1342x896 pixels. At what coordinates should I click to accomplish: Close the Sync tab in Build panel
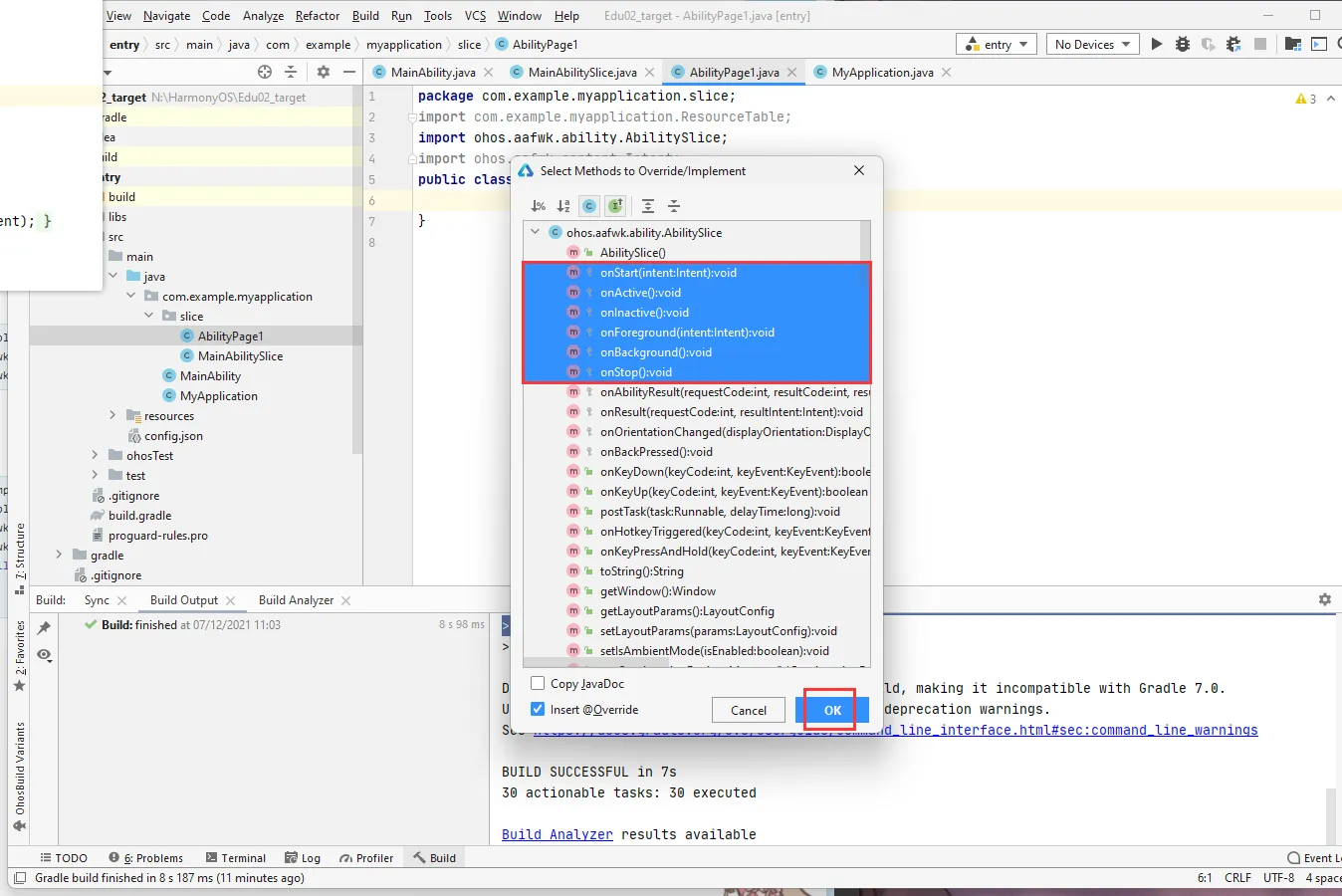pos(121,600)
